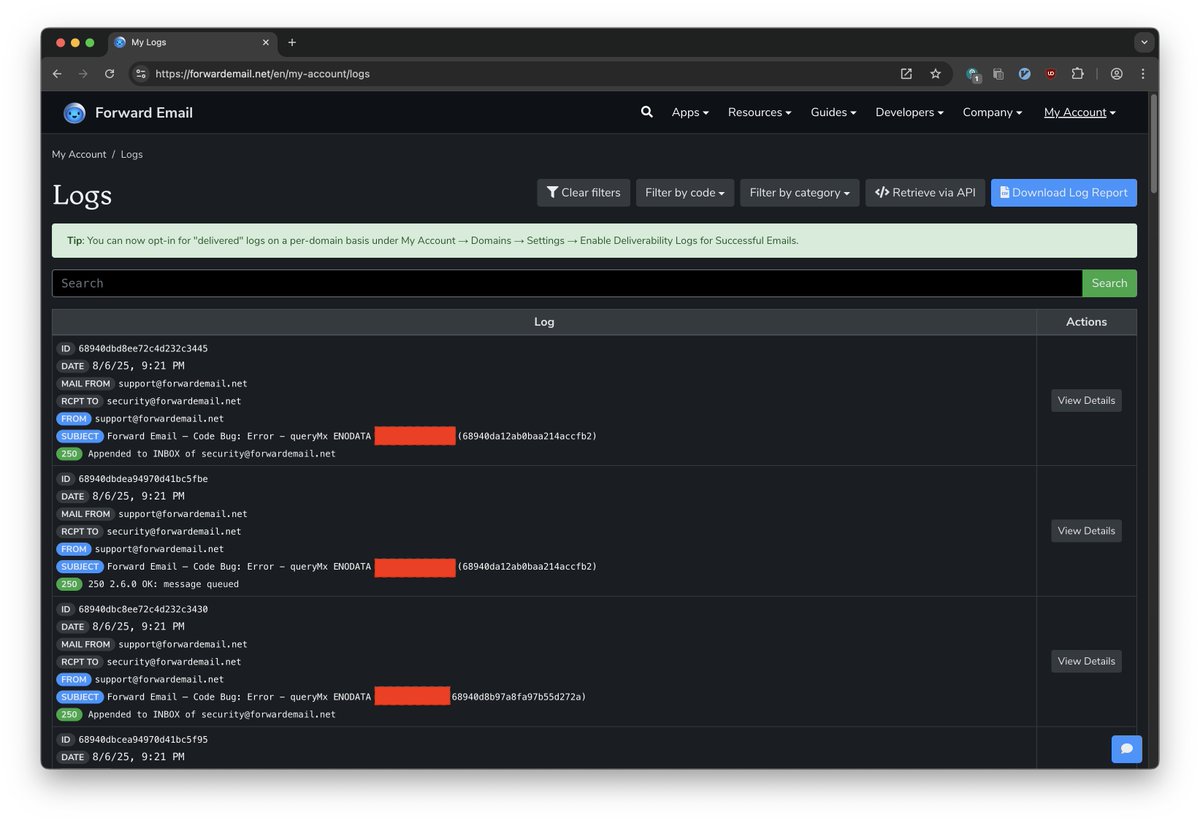
Task: Click the browser back arrow
Action: click(x=57, y=74)
